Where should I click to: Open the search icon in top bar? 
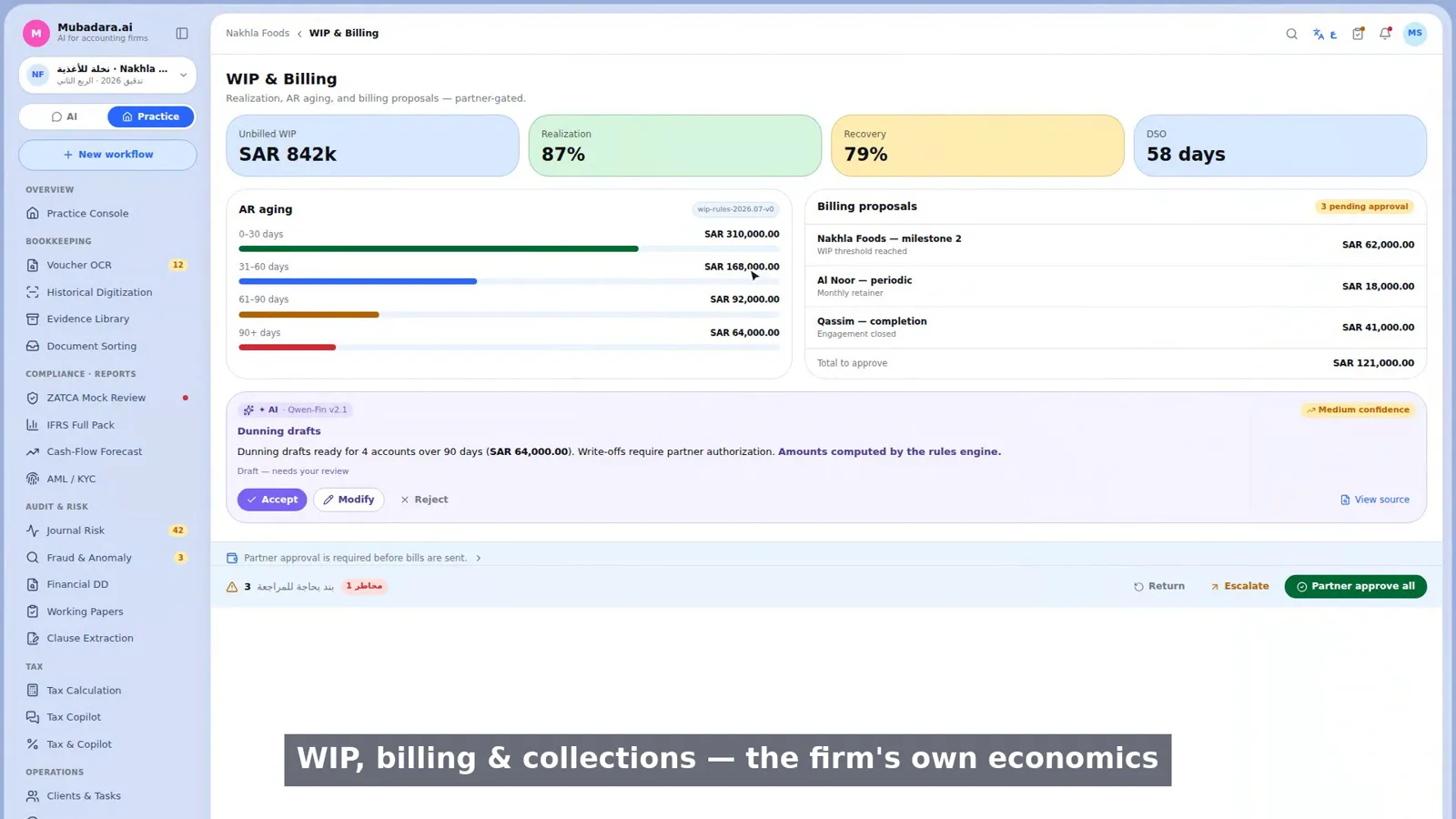click(1291, 34)
